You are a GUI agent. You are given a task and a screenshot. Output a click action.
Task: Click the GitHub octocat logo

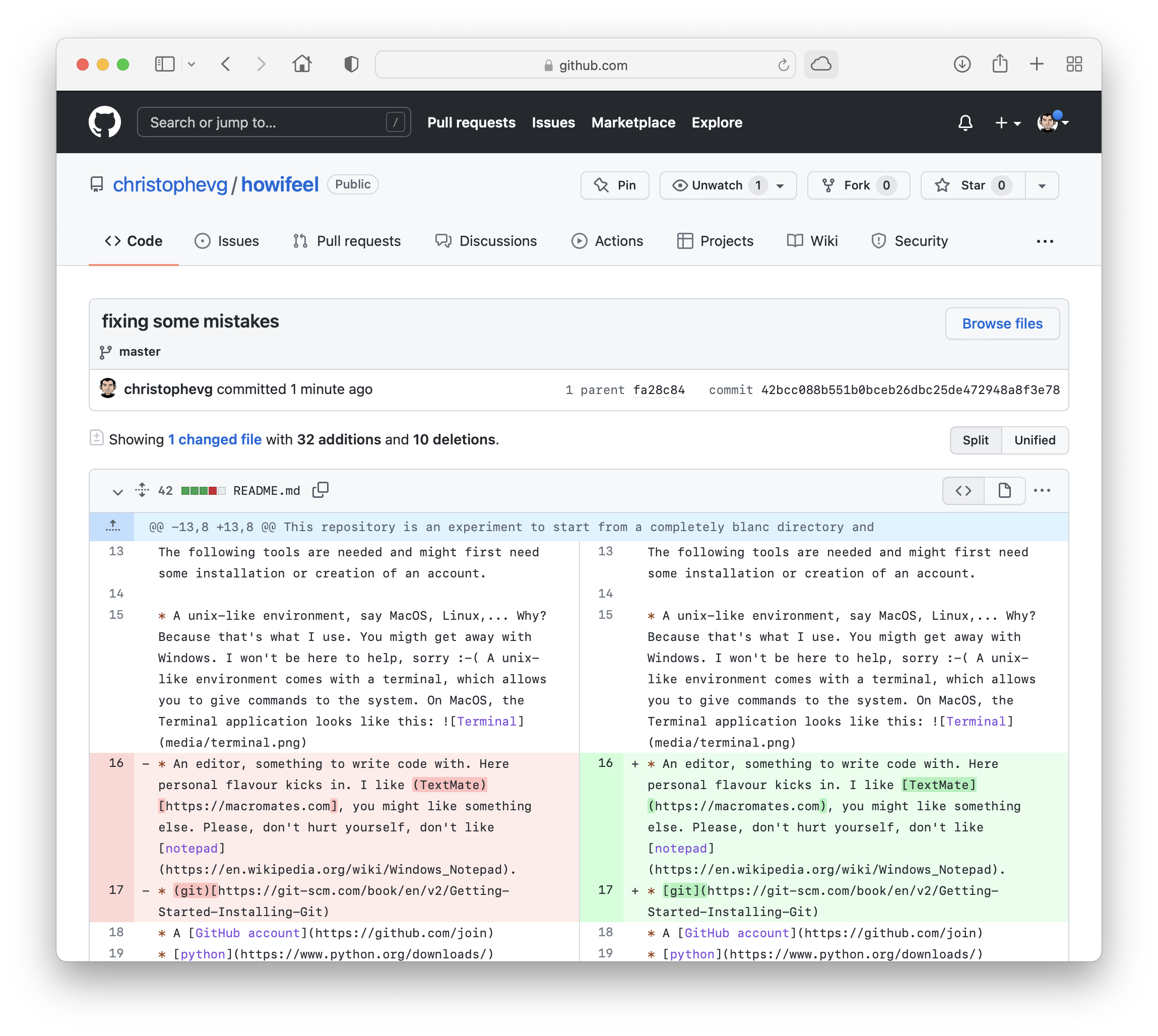(x=105, y=122)
